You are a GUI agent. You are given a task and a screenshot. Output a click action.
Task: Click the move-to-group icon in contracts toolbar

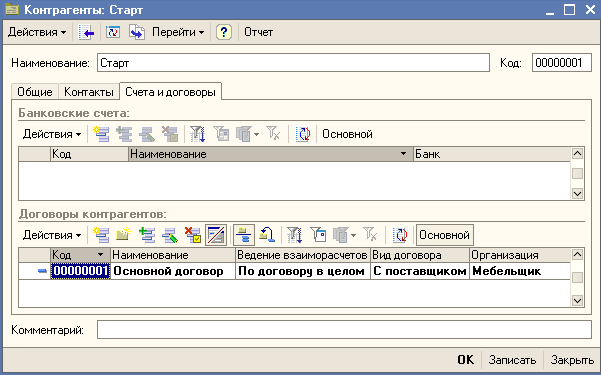click(x=267, y=235)
